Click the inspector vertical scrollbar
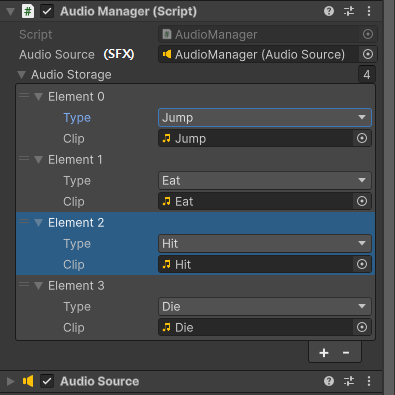This screenshot has width=395, height=395. [389, 197]
